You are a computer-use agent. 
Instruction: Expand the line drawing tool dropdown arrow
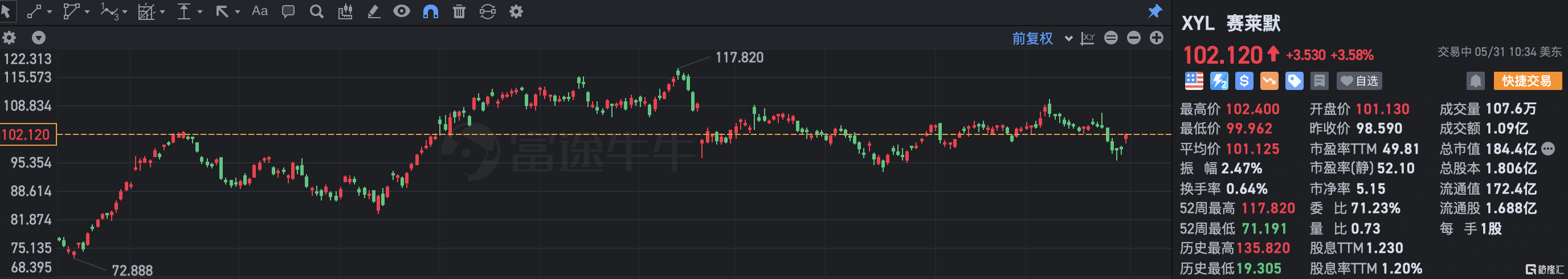[50, 11]
